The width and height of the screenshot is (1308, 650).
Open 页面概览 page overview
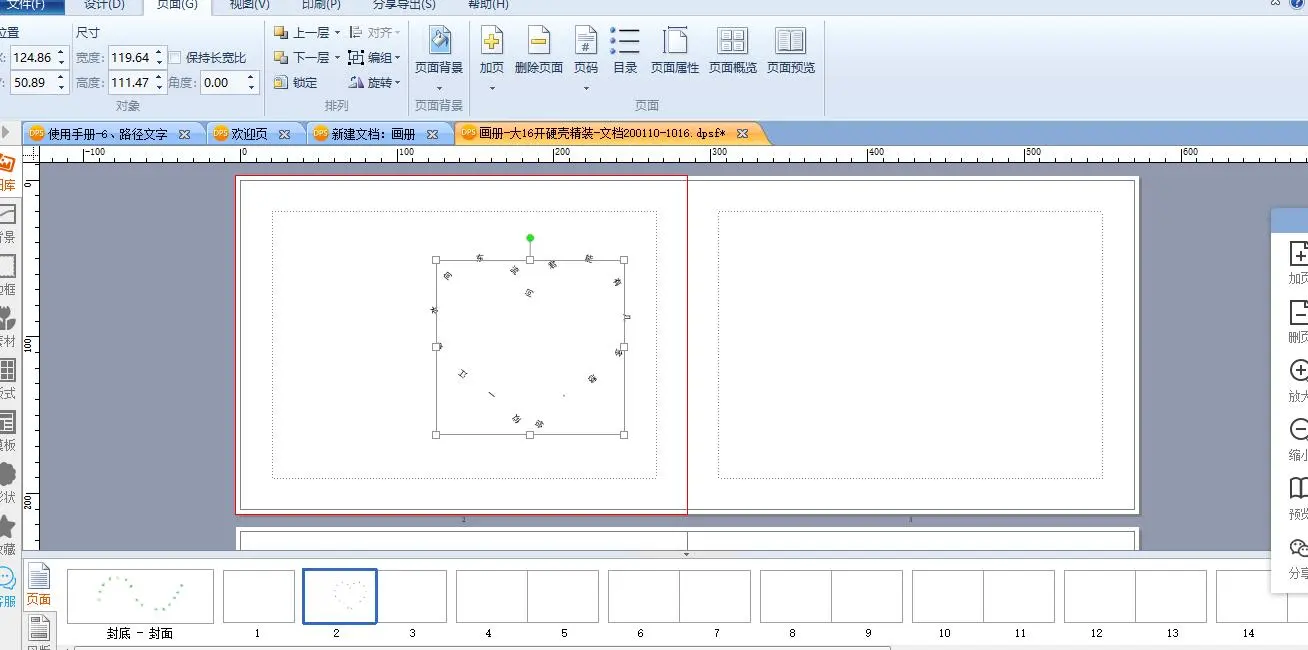click(x=732, y=41)
